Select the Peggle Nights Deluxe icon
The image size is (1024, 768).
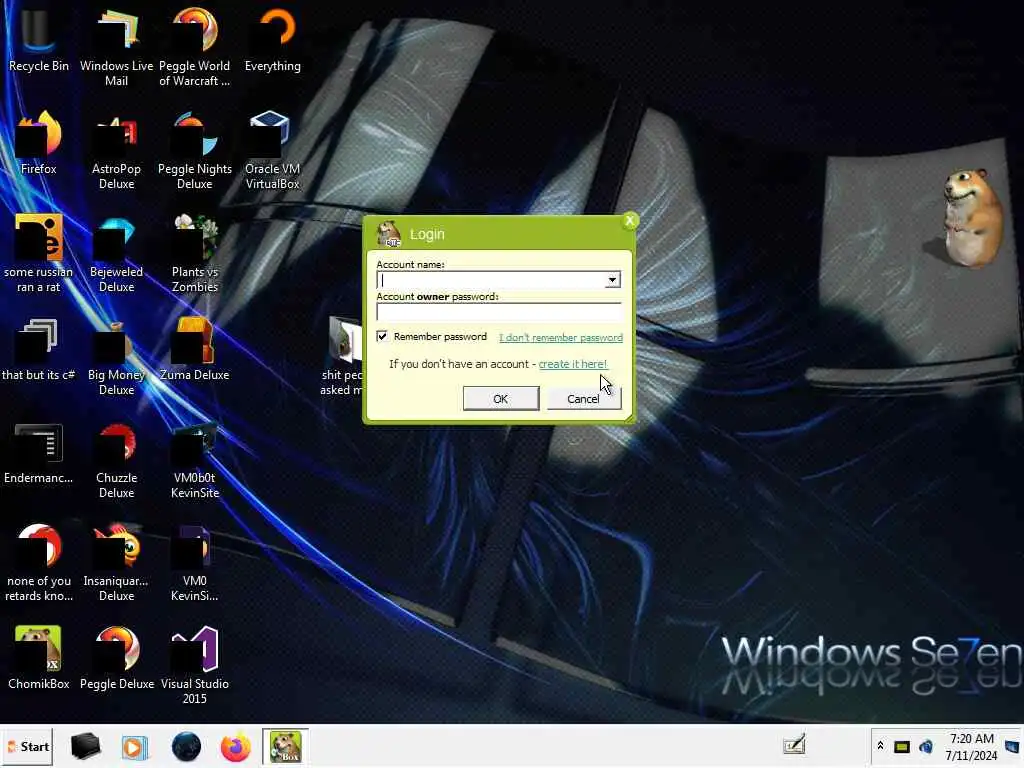pyautogui.click(x=195, y=149)
